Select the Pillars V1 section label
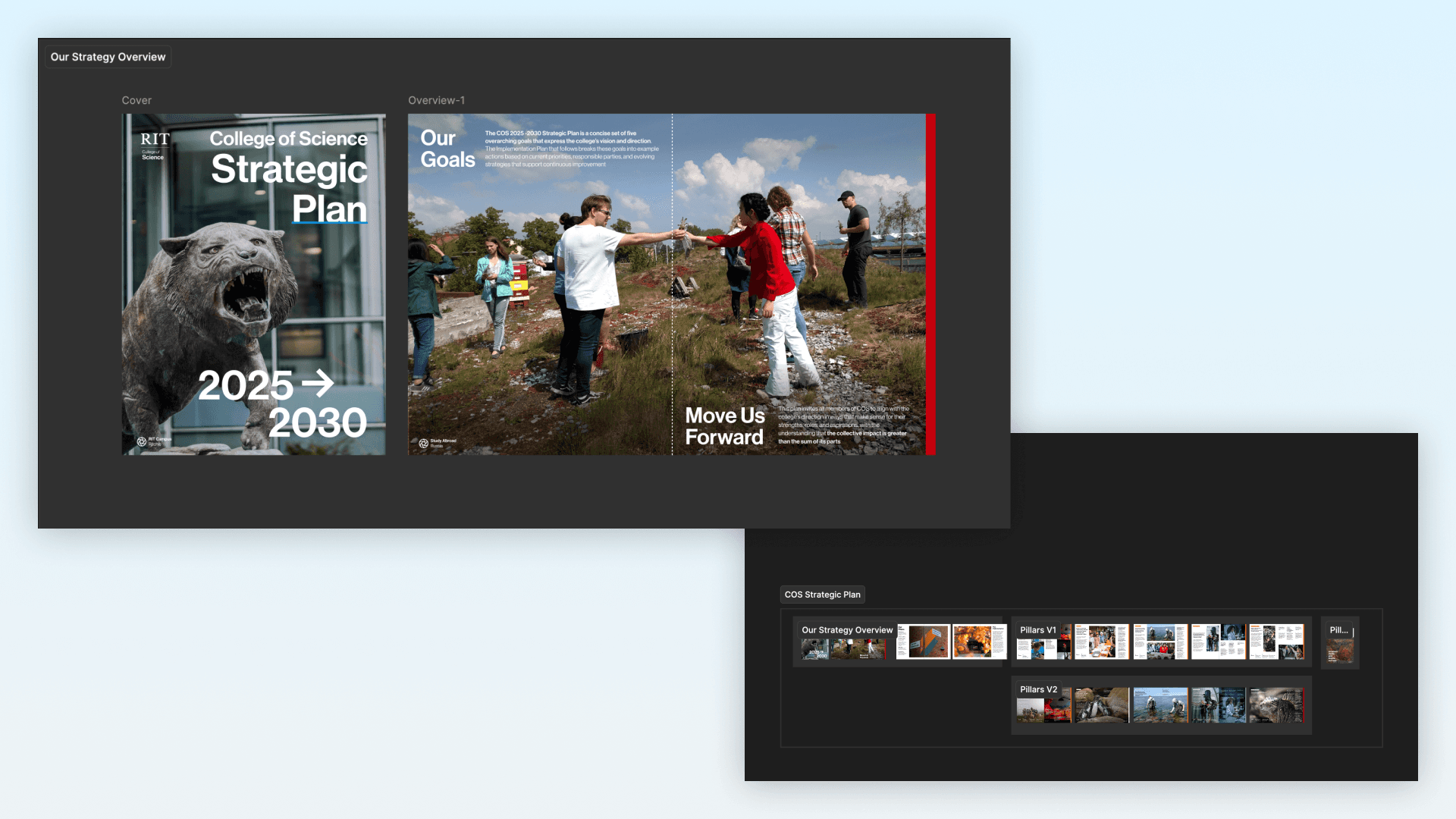 tap(1037, 630)
